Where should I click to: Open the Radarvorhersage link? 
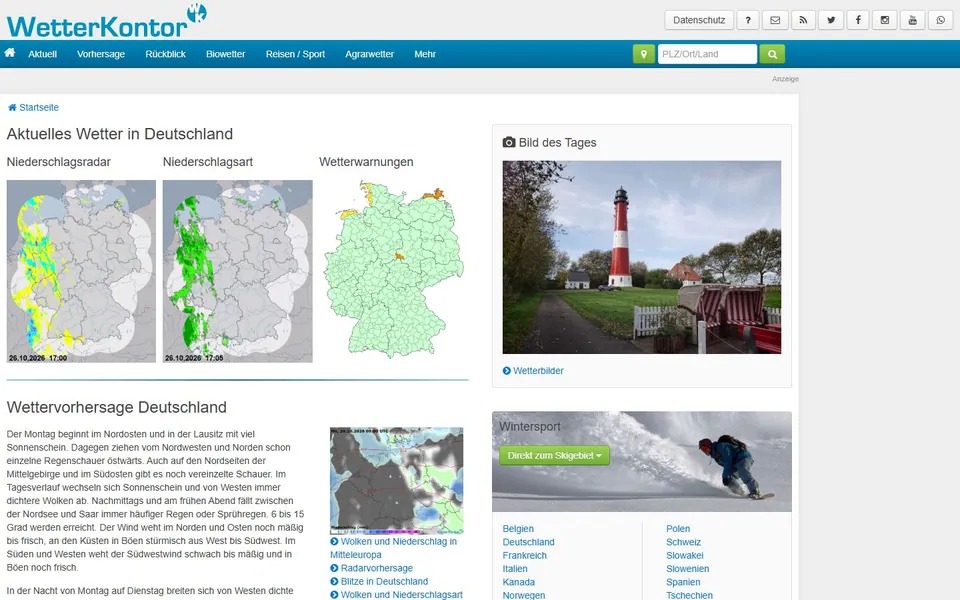click(372, 568)
